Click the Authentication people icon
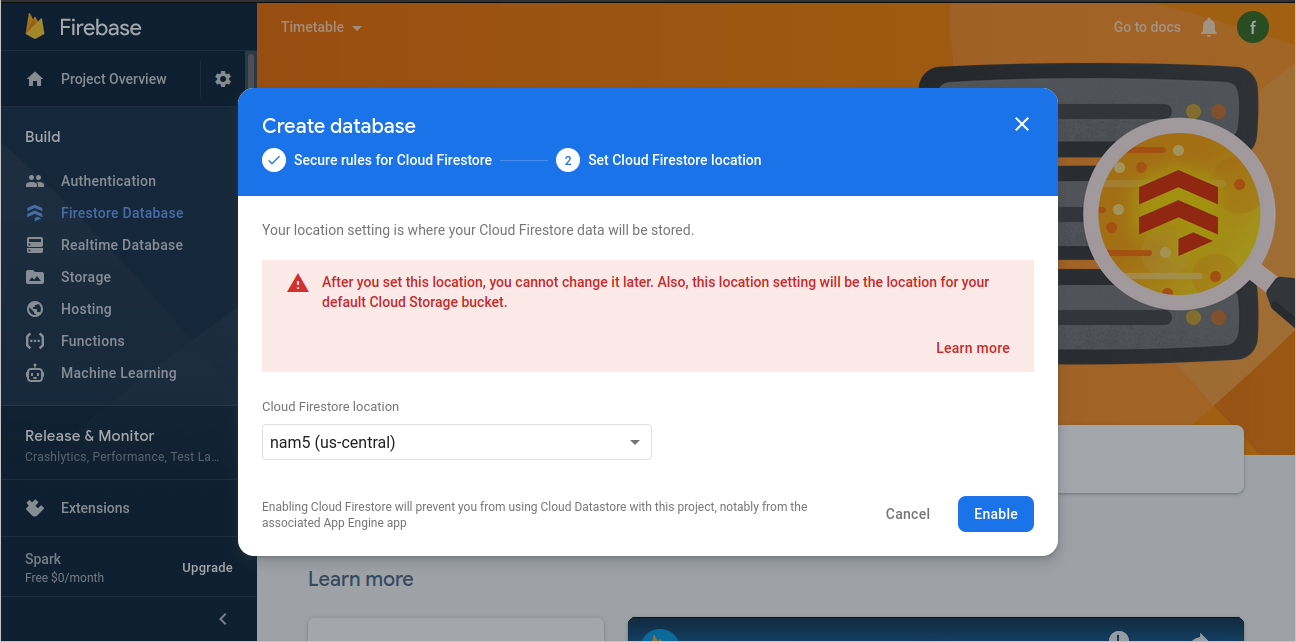The image size is (1296, 642). click(35, 181)
